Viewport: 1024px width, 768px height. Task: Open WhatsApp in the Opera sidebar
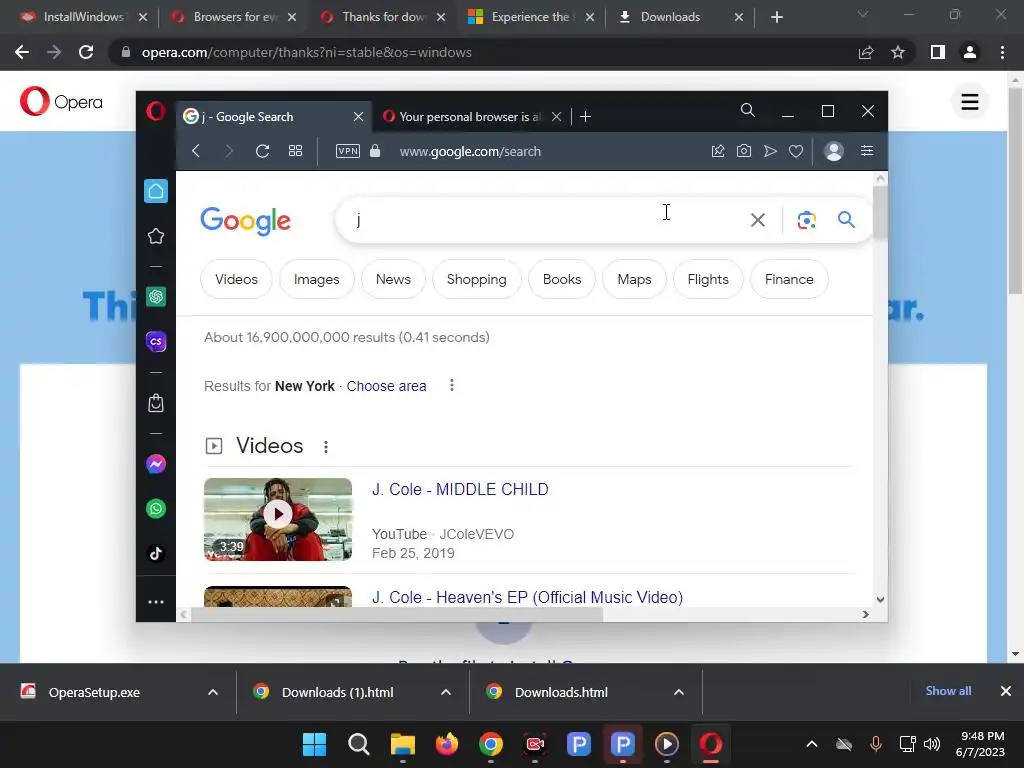pos(155,509)
